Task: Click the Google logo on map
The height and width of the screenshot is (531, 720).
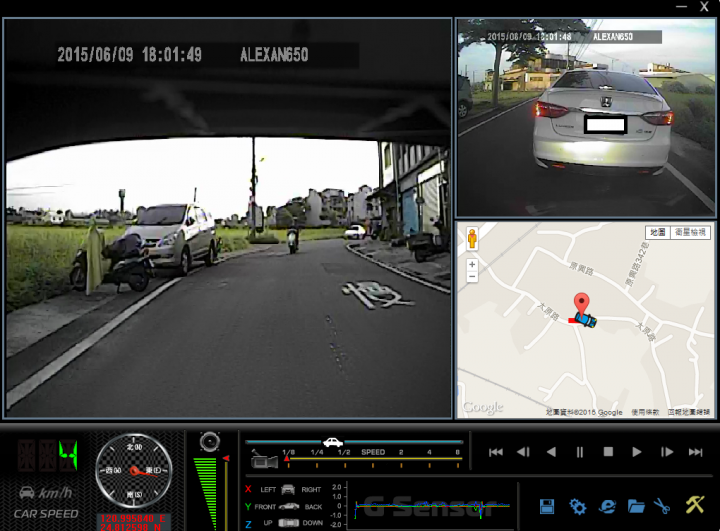Action: [483, 407]
